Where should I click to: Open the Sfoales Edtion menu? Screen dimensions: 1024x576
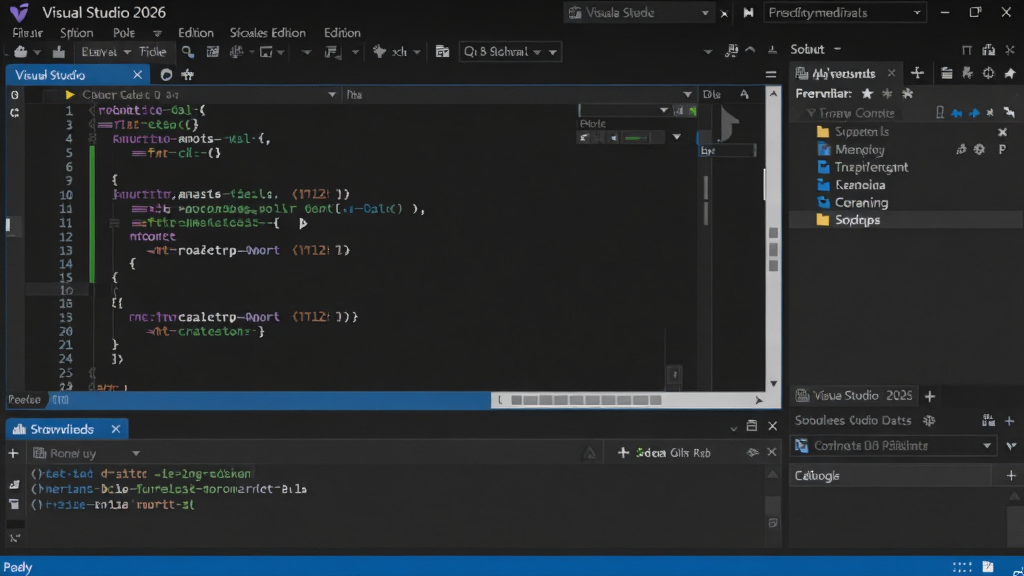[267, 33]
